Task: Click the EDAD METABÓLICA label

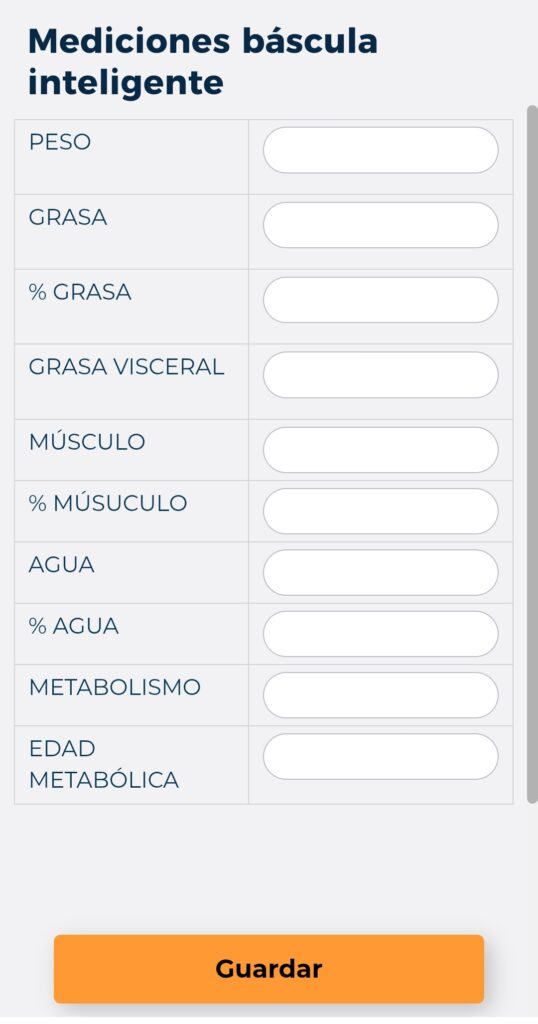Action: click(104, 764)
